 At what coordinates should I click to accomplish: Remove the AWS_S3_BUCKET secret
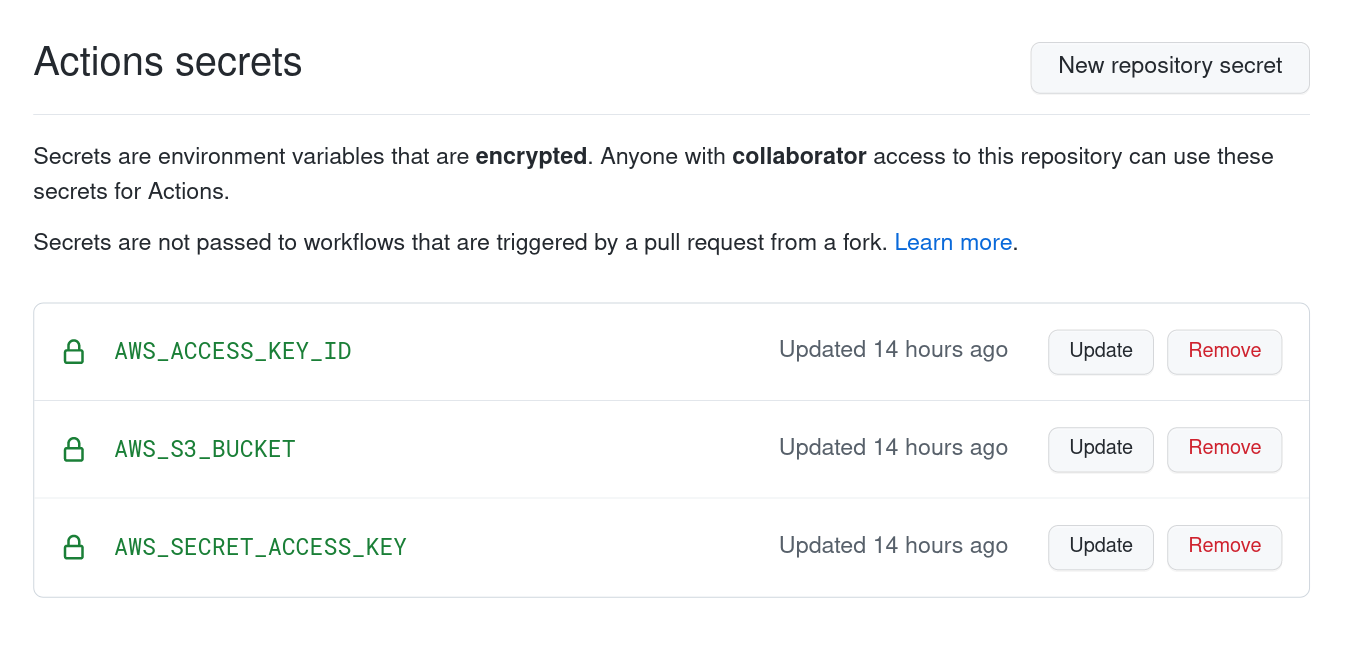(1224, 449)
